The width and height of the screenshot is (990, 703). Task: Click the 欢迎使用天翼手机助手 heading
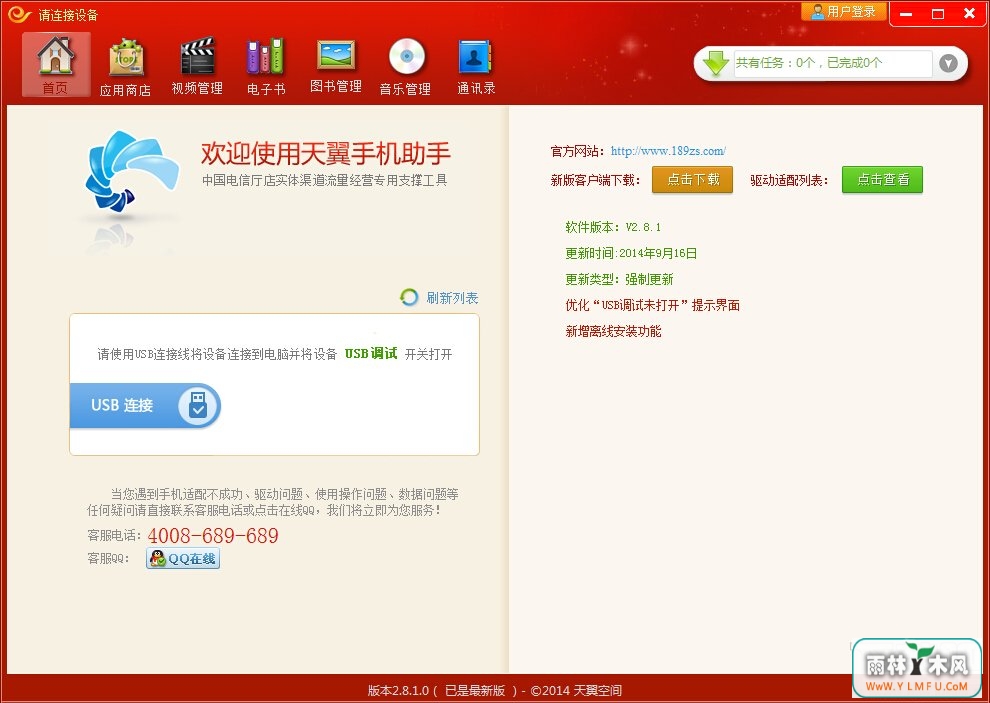(x=326, y=153)
